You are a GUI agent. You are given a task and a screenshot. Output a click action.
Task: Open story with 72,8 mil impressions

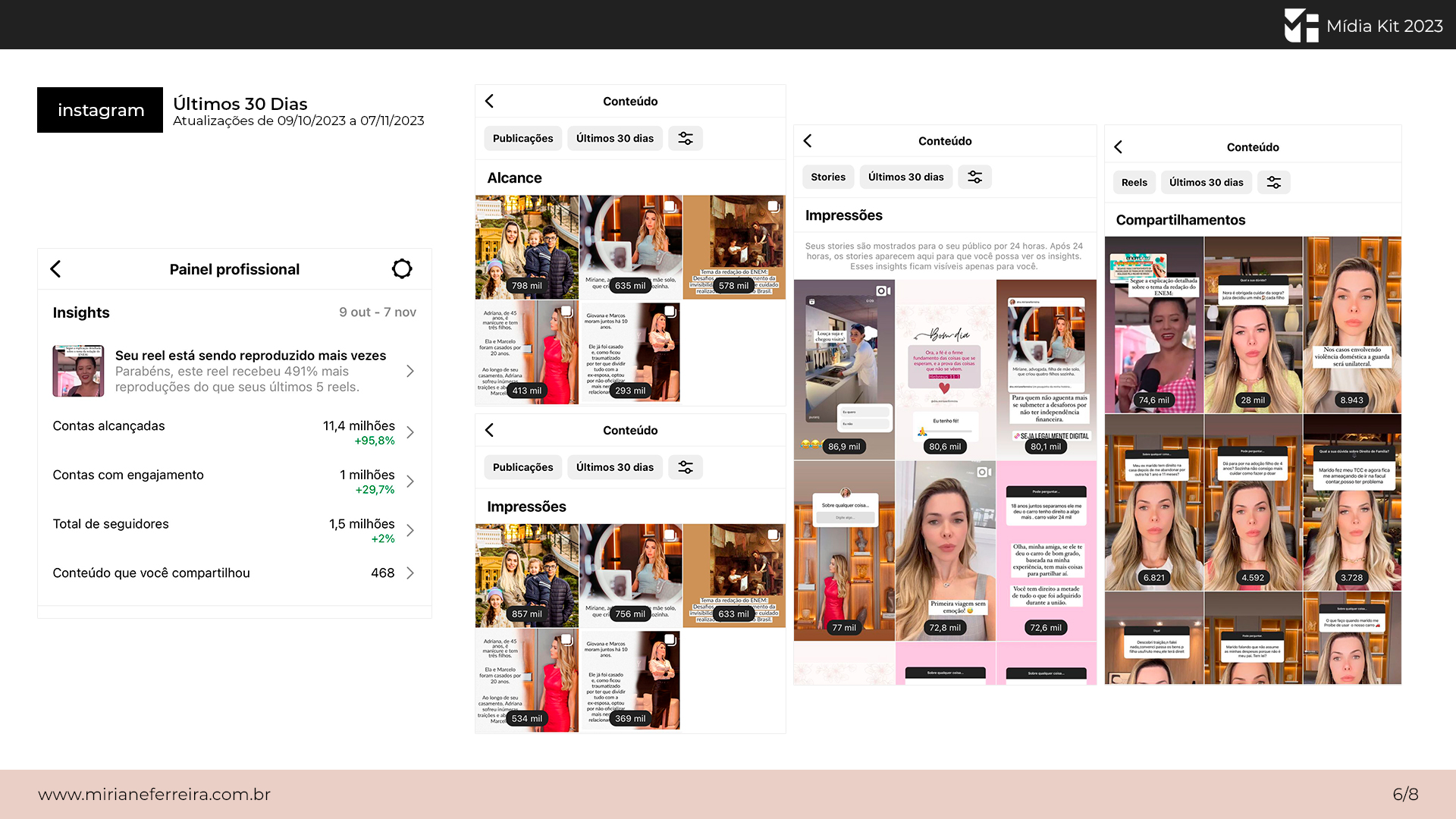(945, 551)
